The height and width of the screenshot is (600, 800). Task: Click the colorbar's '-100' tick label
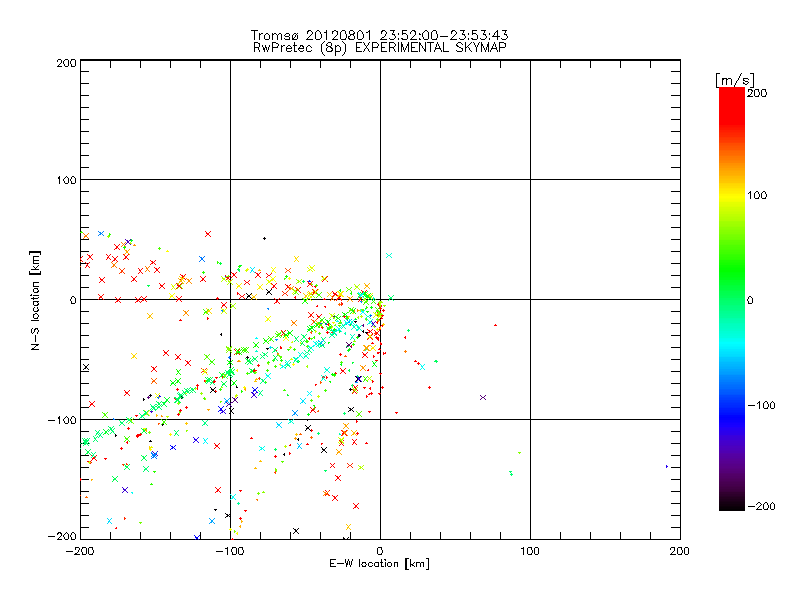pyautogui.click(x=763, y=406)
